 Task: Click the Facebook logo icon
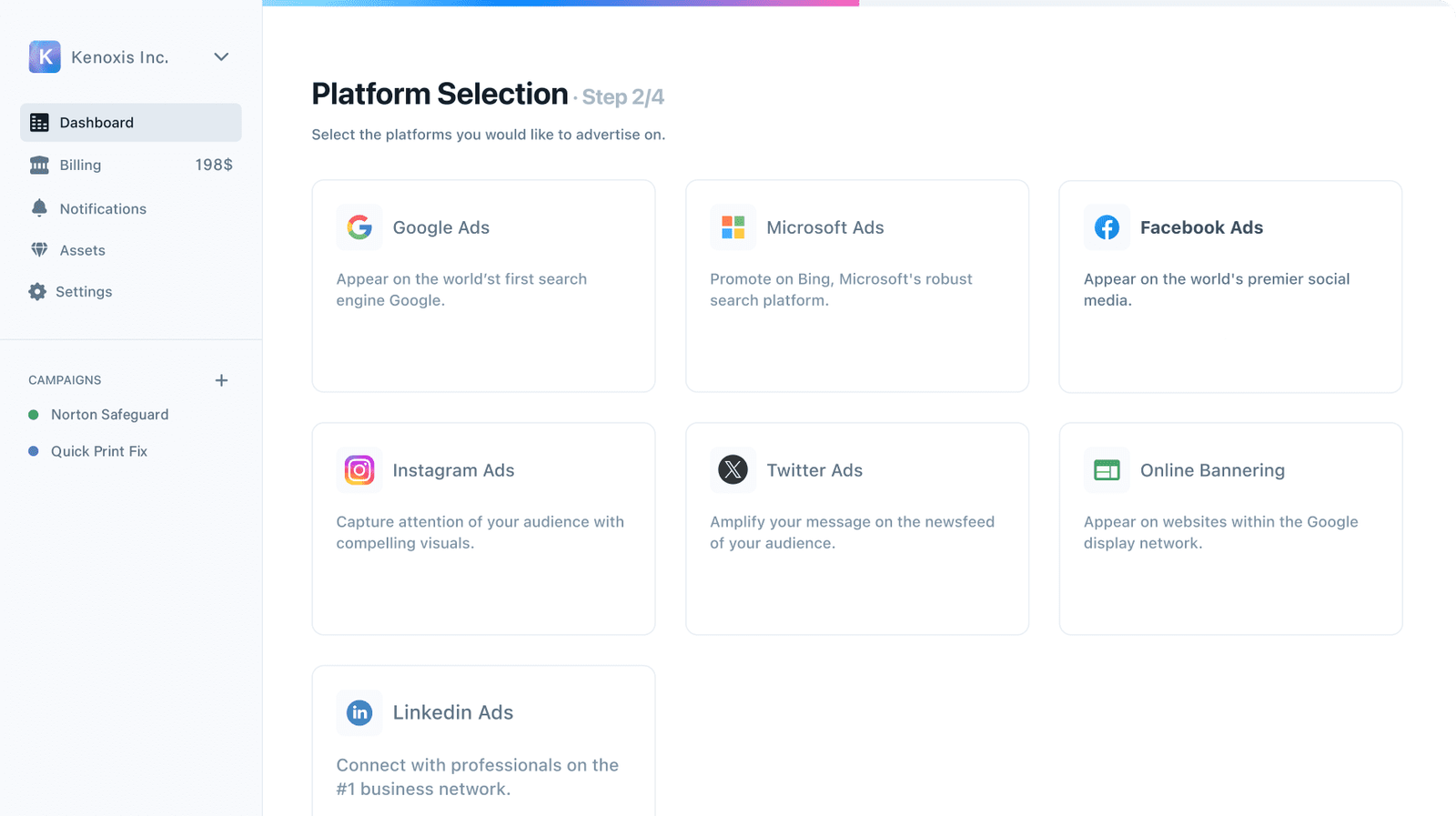click(x=1107, y=227)
